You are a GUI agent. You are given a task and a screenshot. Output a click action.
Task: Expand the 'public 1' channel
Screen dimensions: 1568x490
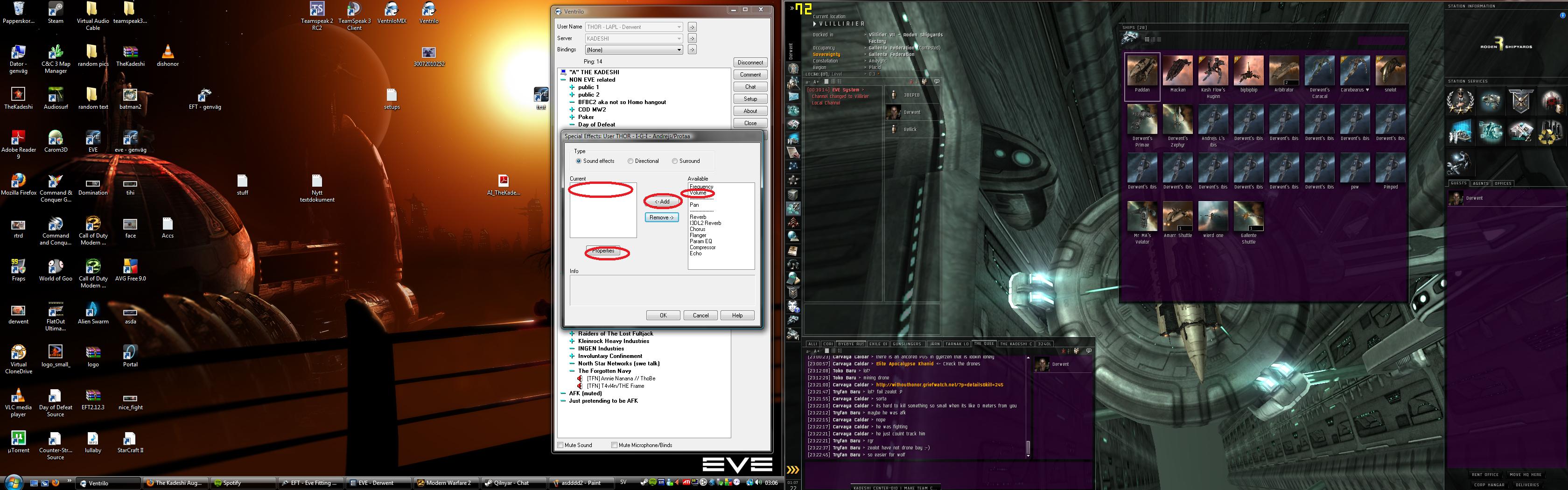[x=572, y=87]
